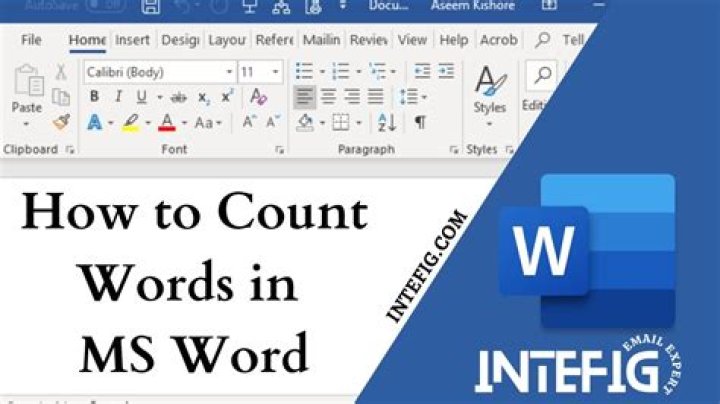Open the Layout tab
The width and height of the screenshot is (720, 404).
coord(227,40)
